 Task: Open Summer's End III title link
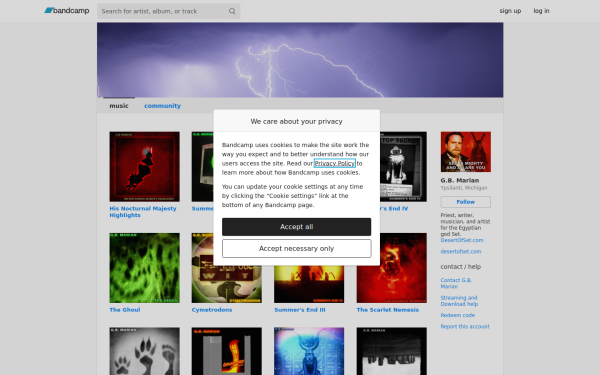[x=300, y=310]
